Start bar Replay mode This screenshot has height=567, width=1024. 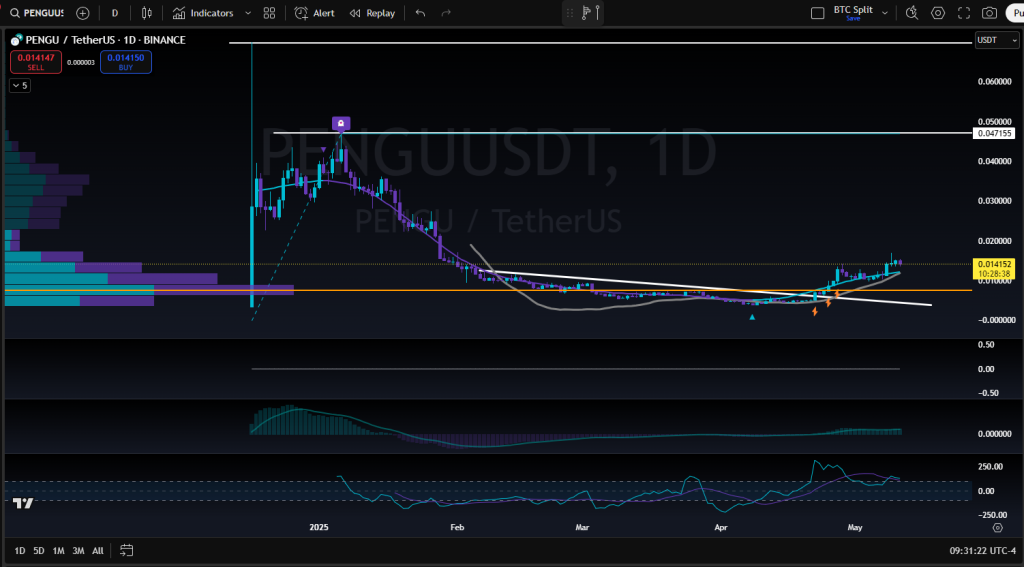pos(371,13)
